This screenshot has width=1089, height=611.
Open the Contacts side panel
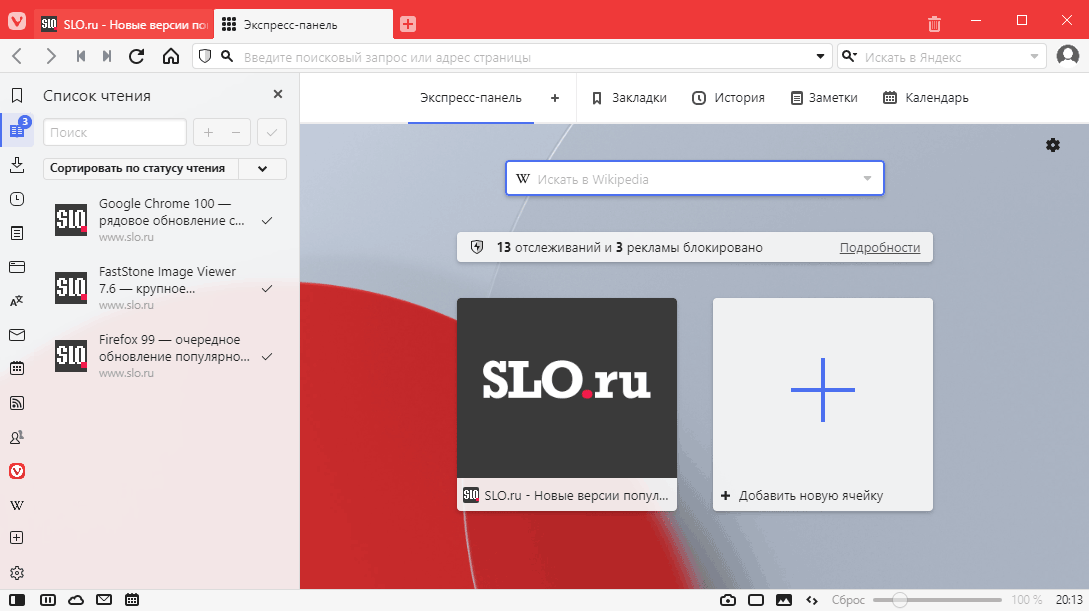pos(17,437)
